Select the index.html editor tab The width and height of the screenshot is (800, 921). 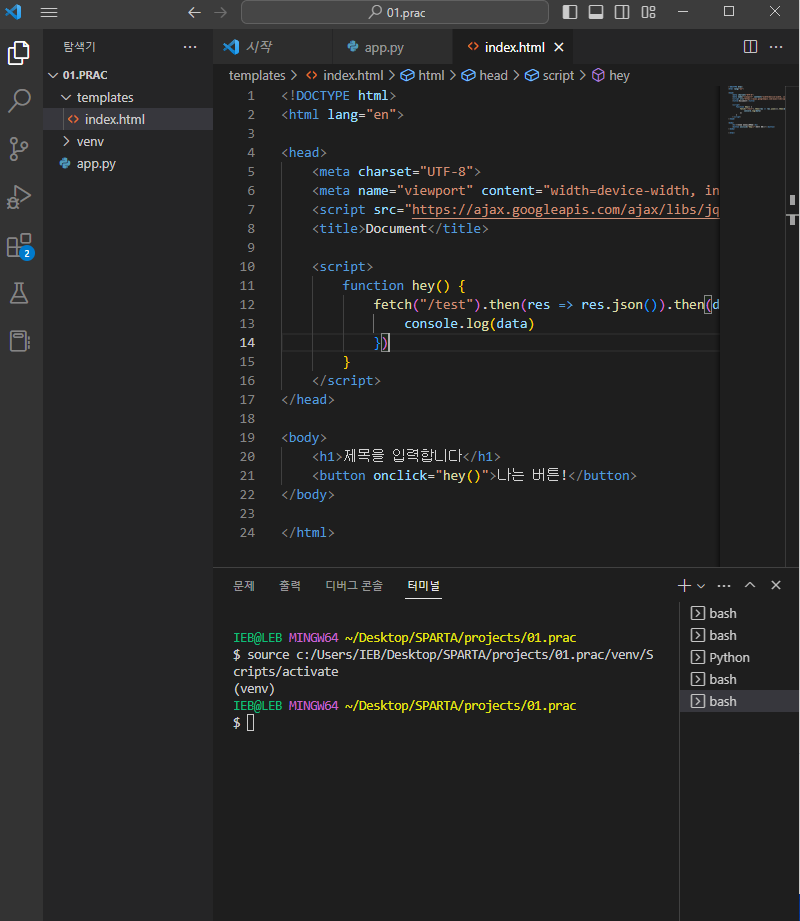pos(514,47)
